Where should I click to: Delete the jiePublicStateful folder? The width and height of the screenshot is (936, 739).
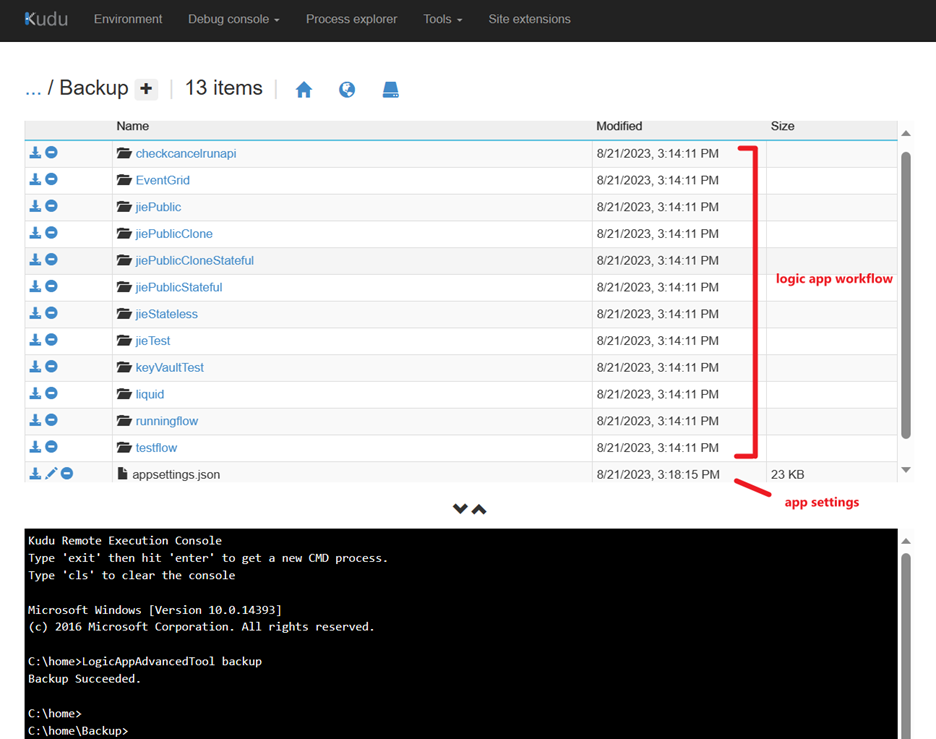tap(51, 287)
